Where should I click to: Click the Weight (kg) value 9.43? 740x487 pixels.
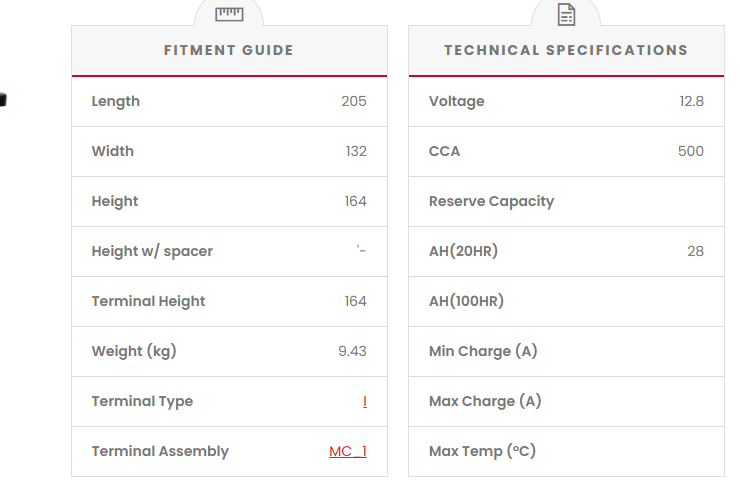tap(352, 351)
